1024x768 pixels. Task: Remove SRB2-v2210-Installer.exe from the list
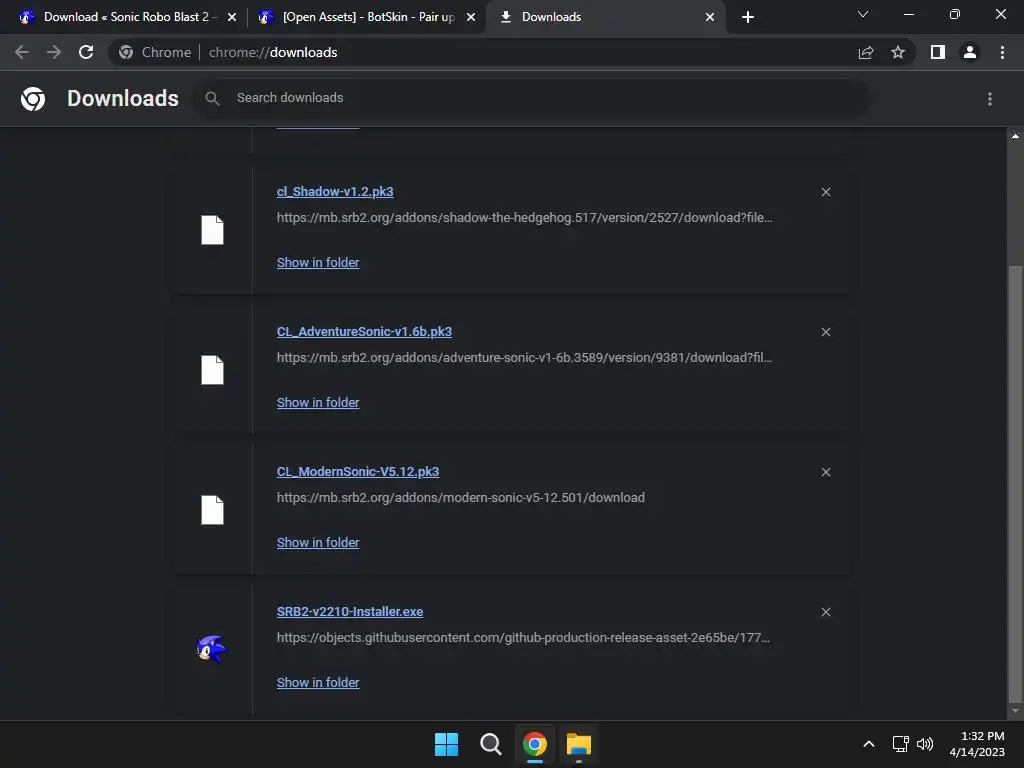(826, 612)
